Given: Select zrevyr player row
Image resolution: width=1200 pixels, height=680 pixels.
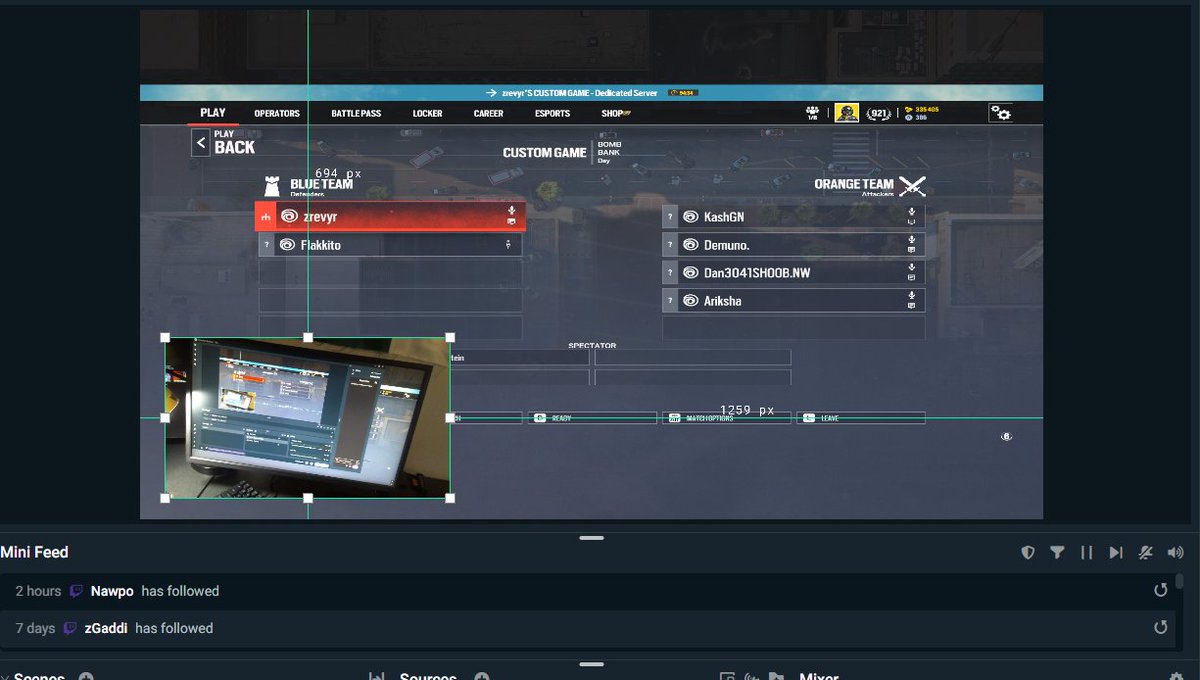Looking at the screenshot, I should [390, 216].
